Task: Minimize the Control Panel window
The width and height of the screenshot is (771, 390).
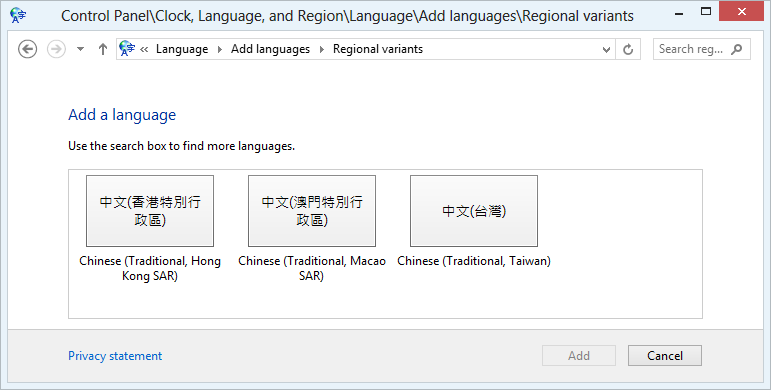Action: (x=680, y=13)
